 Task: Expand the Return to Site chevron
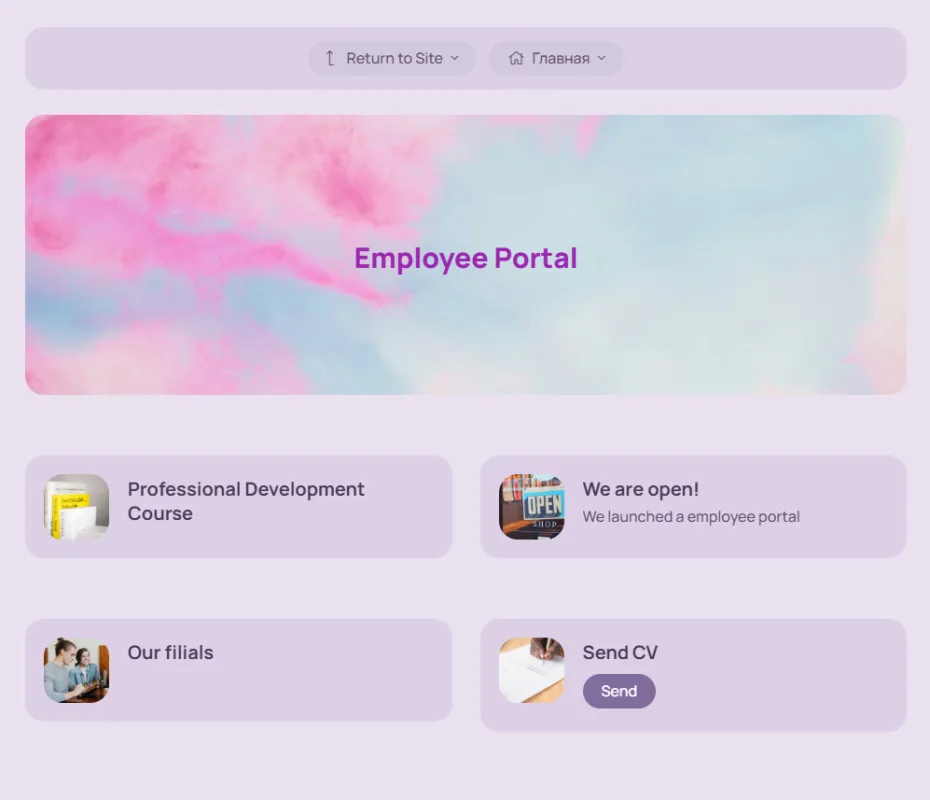(455, 58)
